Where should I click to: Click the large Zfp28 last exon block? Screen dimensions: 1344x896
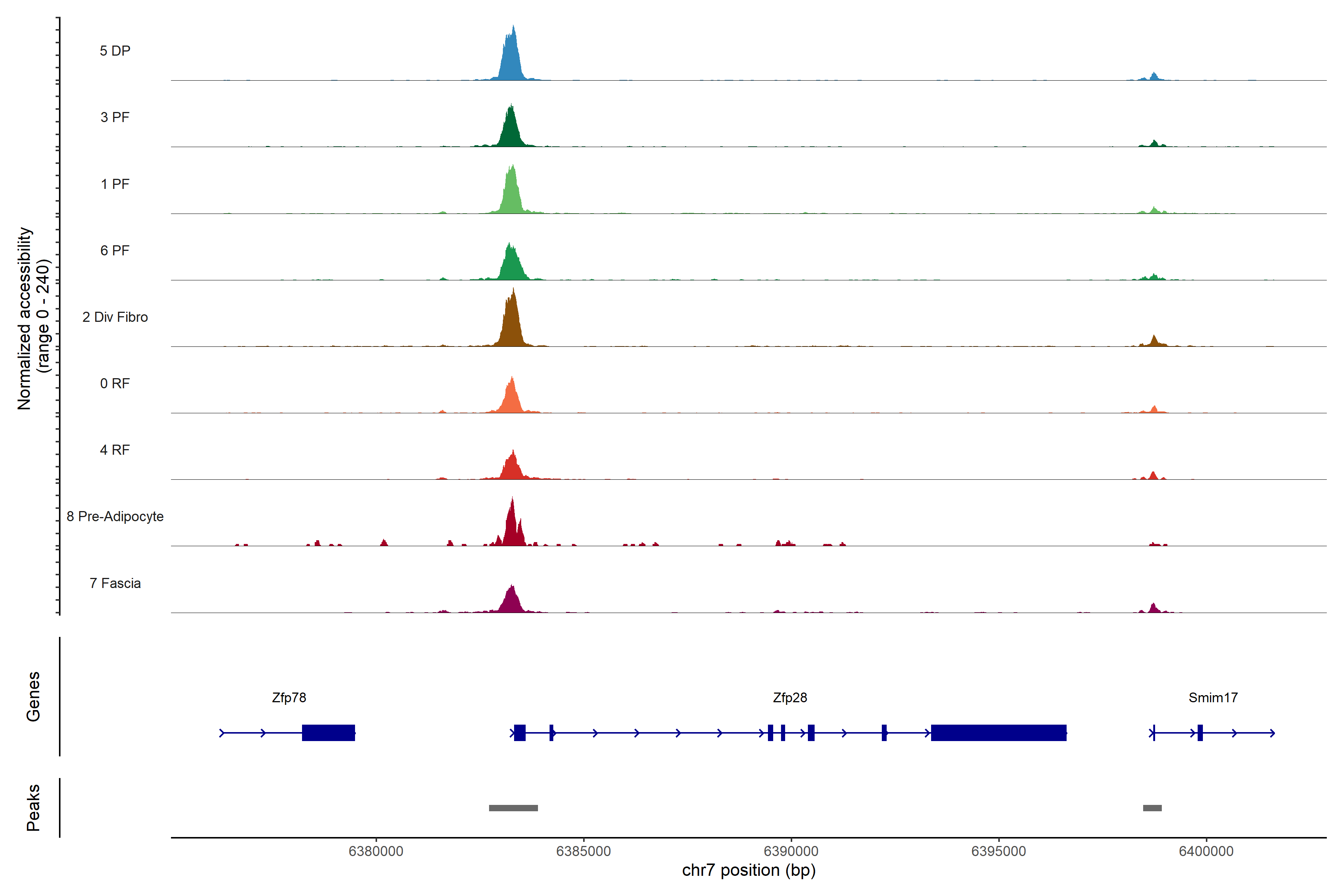[998, 732]
